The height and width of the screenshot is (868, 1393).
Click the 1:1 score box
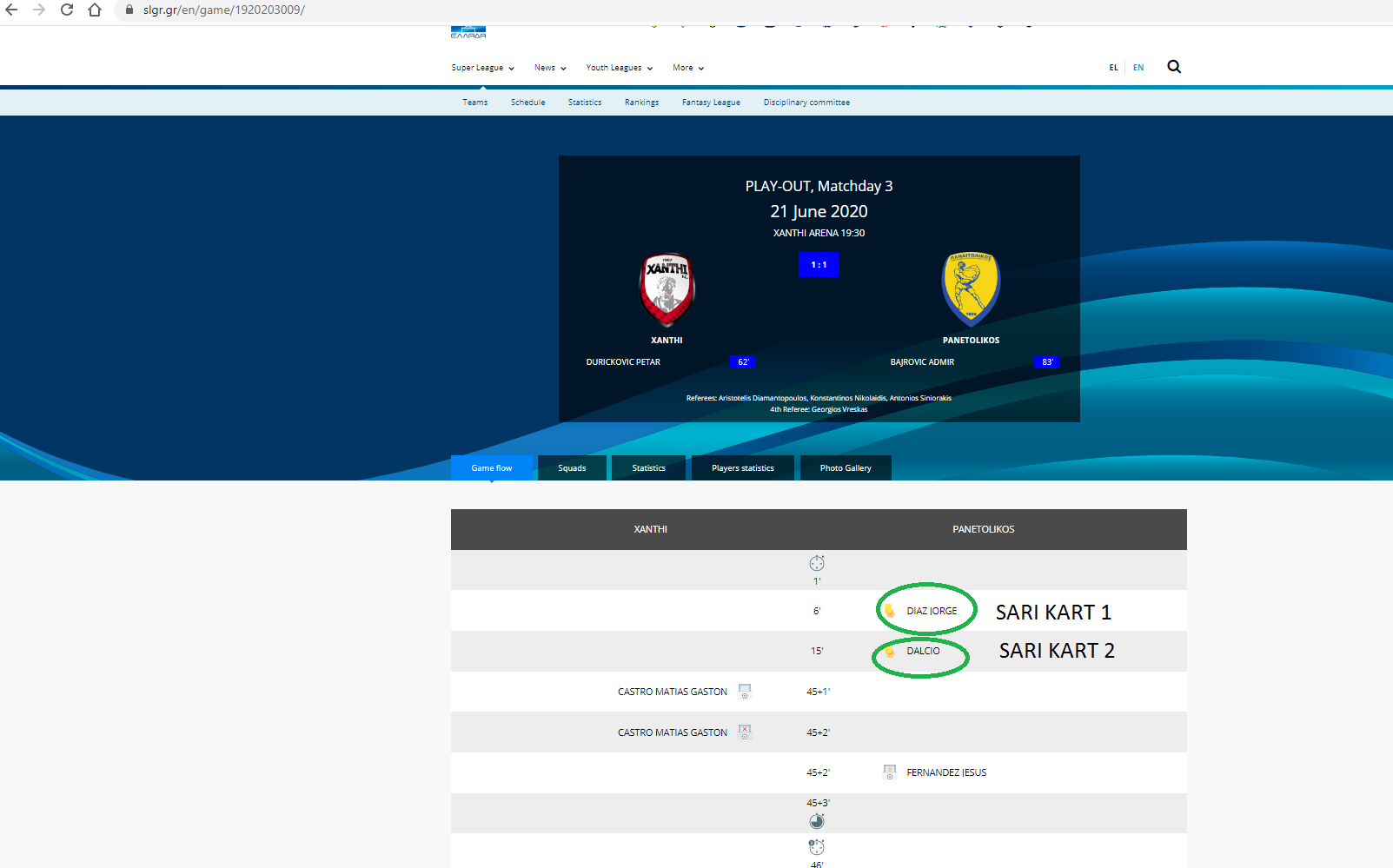point(819,265)
